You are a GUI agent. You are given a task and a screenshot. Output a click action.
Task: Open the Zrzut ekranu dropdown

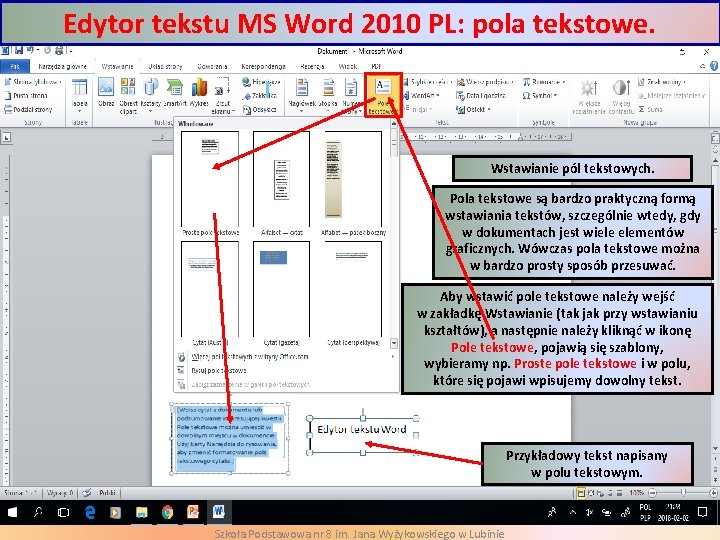click(x=223, y=96)
